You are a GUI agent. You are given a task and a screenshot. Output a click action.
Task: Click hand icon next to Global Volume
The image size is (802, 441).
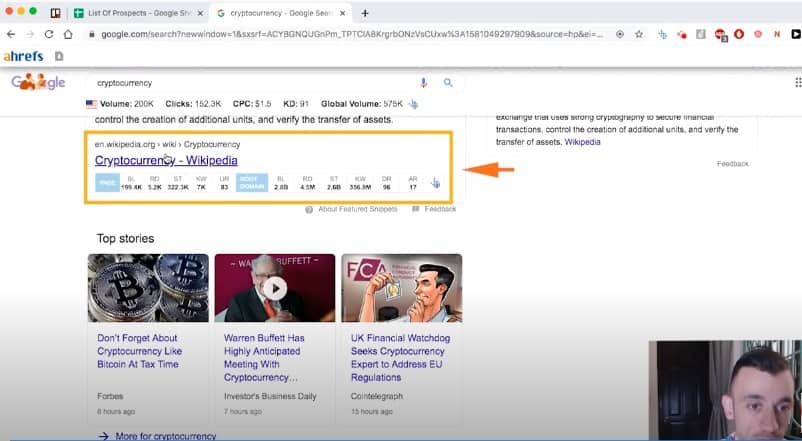pos(413,104)
